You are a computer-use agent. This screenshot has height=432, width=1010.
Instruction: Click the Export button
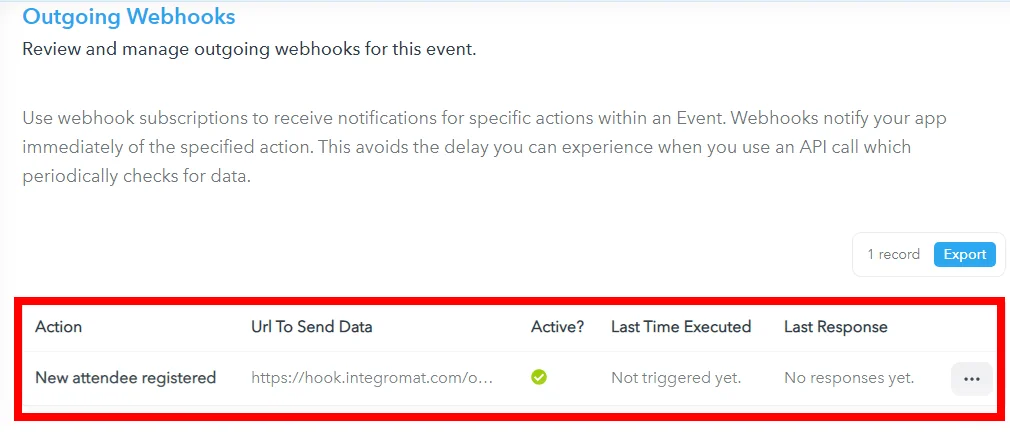point(964,254)
